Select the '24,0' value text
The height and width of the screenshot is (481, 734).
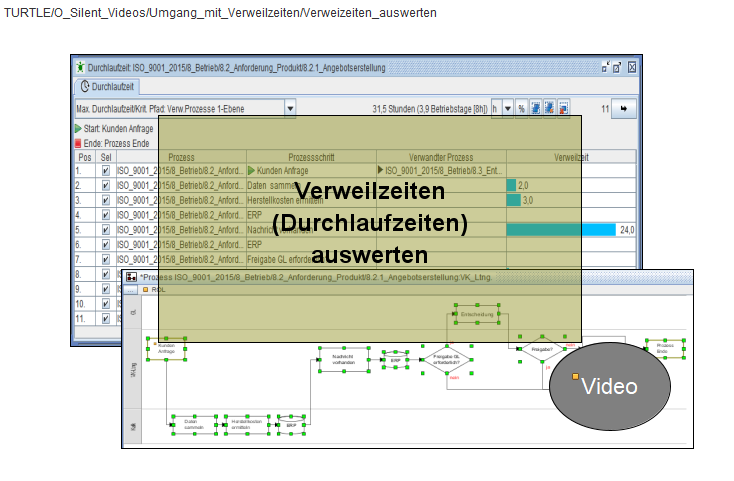tap(627, 230)
